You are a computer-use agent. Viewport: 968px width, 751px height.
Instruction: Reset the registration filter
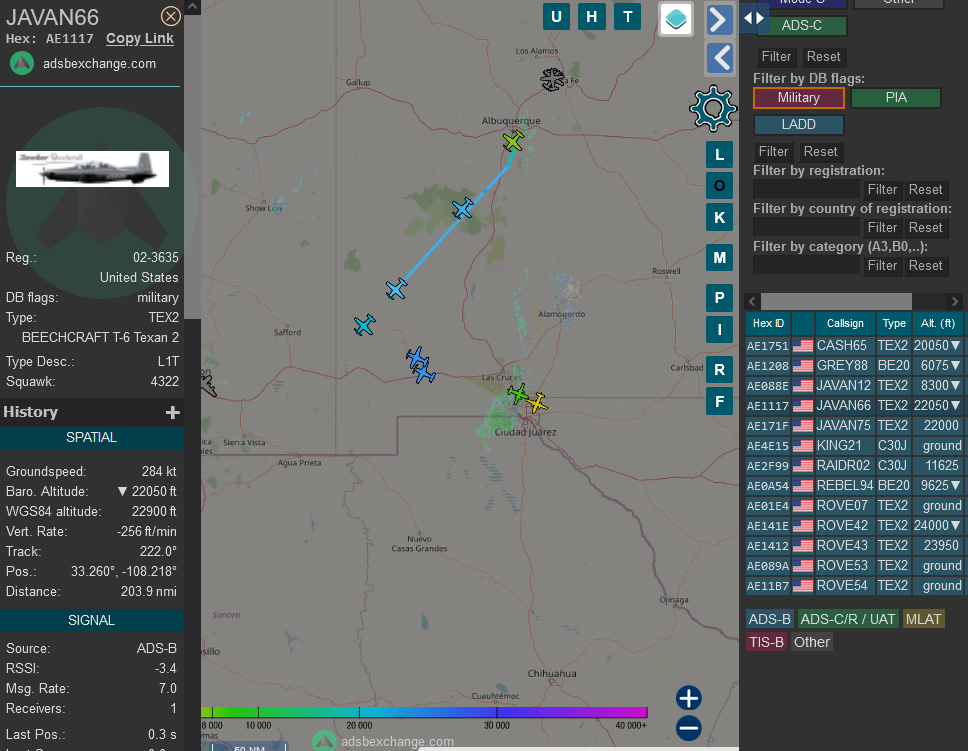click(925, 190)
